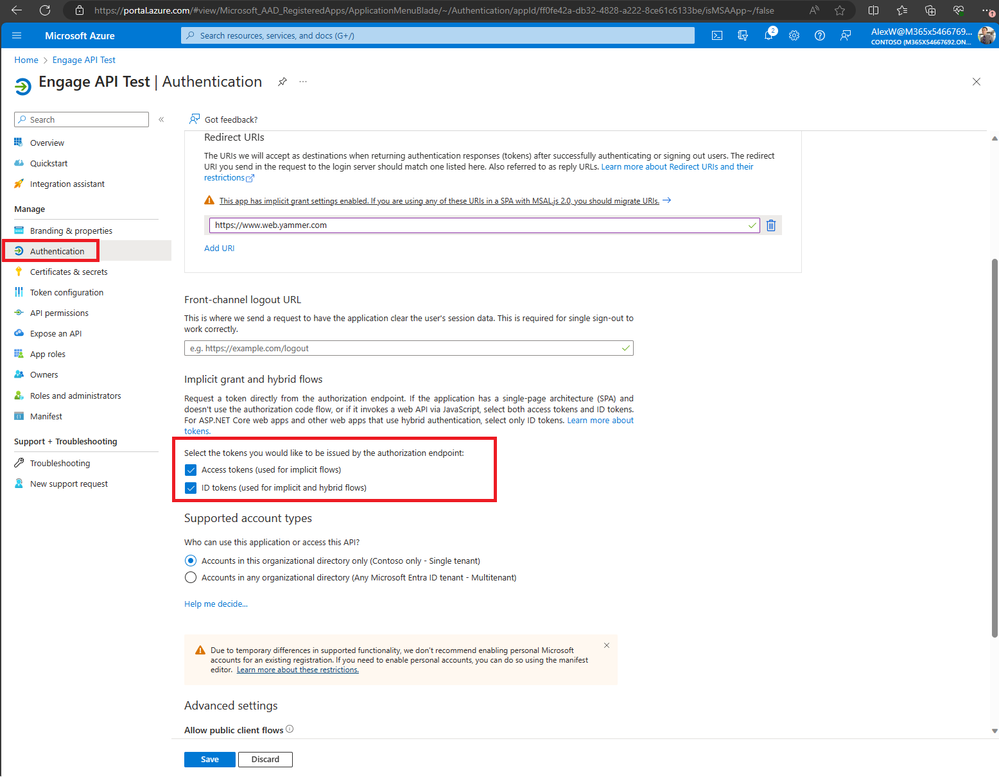Click the top bar feedback icon

[x=845, y=36]
